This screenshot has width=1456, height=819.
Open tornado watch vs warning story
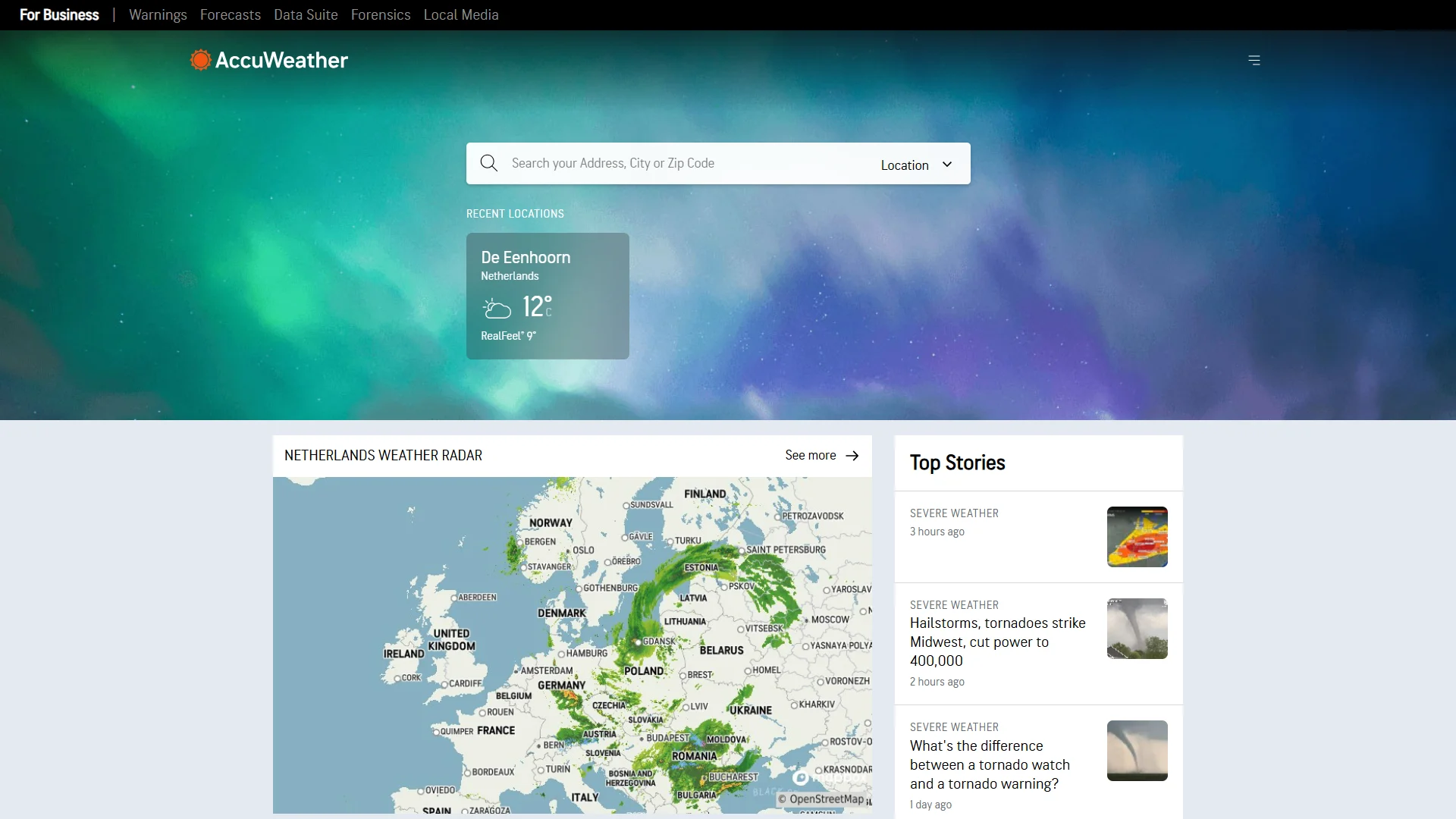990,764
